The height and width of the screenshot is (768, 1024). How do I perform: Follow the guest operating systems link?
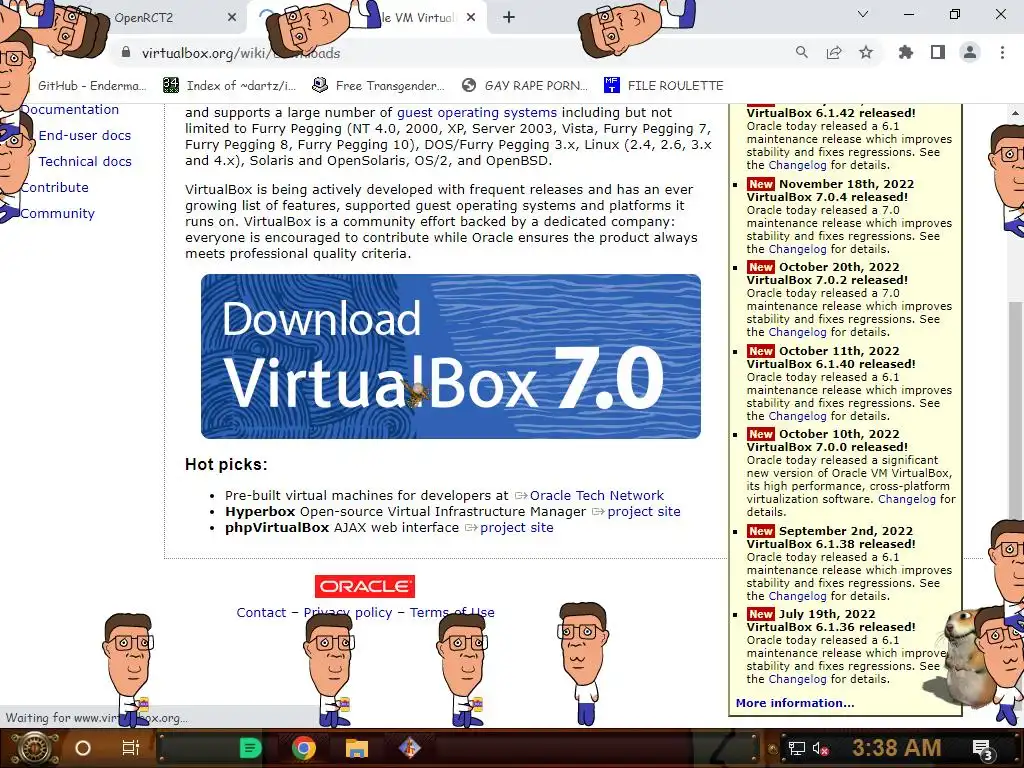477,112
